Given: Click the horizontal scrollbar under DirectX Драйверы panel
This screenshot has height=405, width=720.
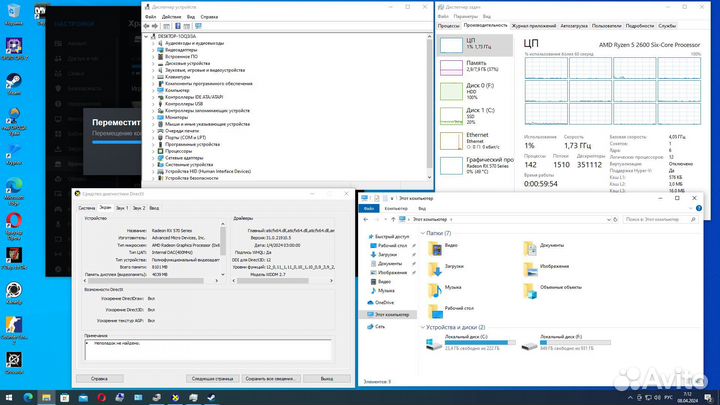Looking at the screenshot, I should (283, 281).
